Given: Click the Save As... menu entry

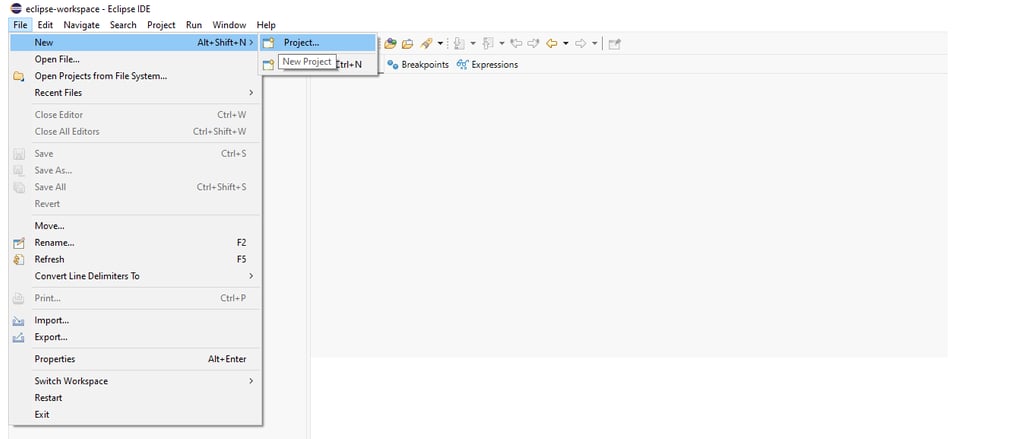Looking at the screenshot, I should tap(136, 171).
